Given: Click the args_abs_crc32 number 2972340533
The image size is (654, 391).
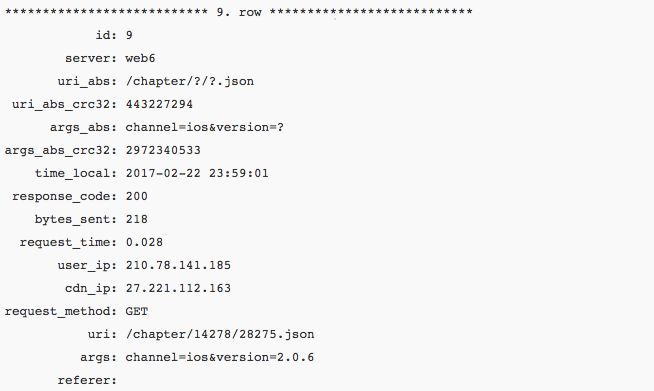Looking at the screenshot, I should click(x=163, y=150).
